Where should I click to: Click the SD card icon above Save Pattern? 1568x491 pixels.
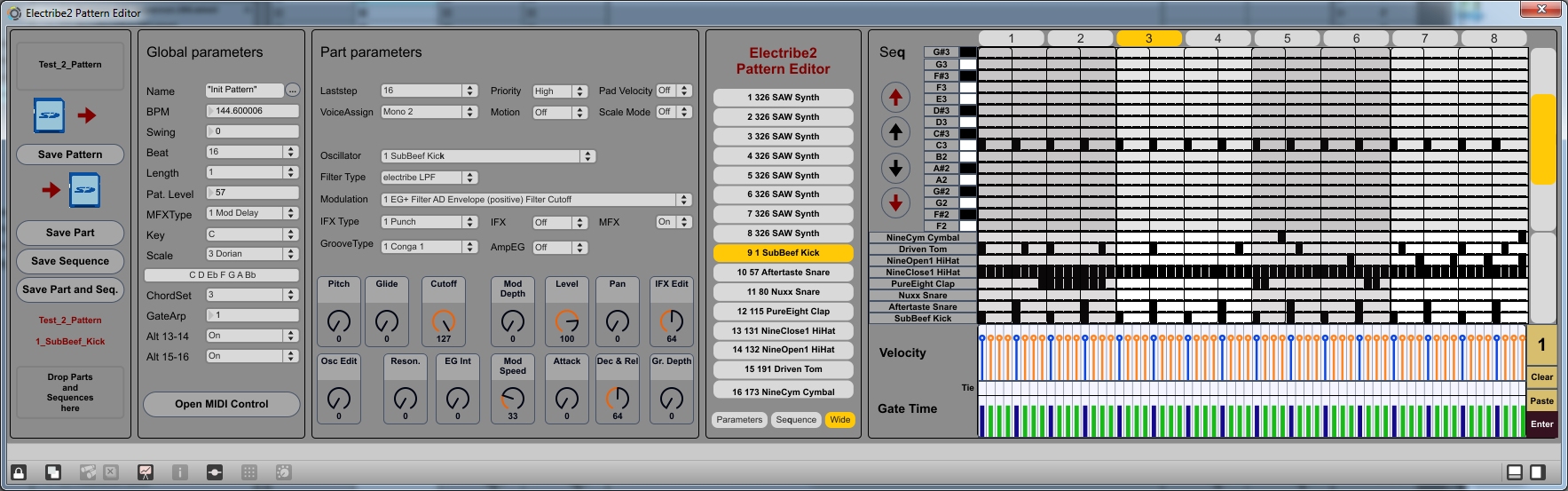point(50,115)
